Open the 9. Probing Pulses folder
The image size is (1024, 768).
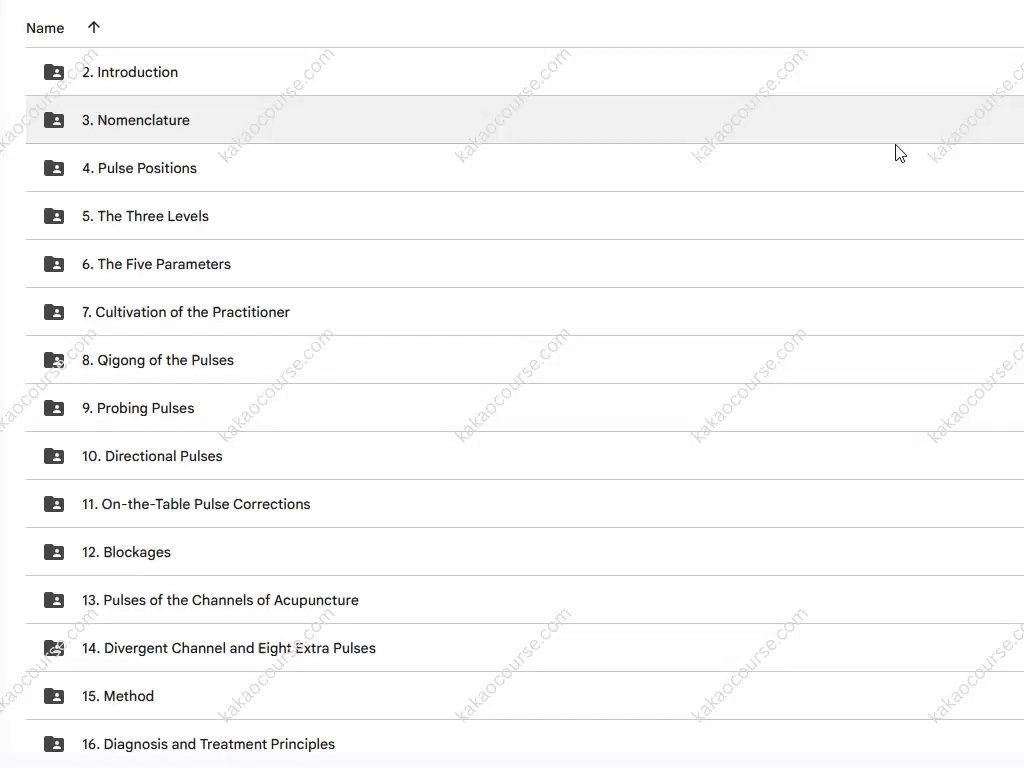pos(138,408)
